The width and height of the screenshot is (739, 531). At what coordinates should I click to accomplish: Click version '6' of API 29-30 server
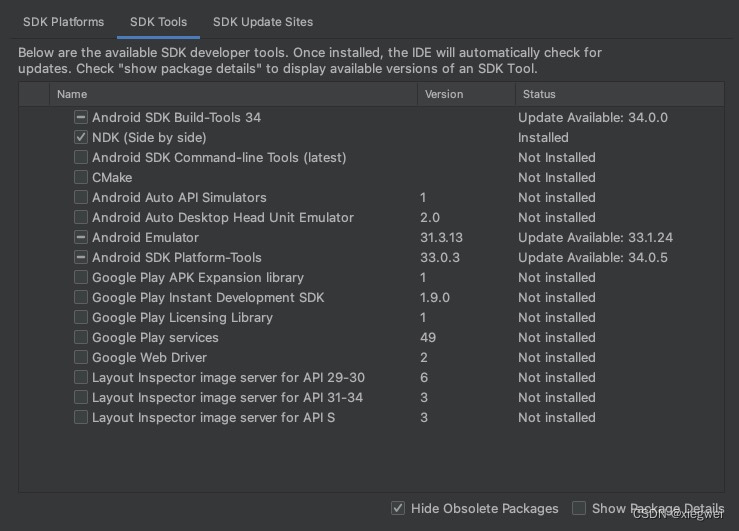pos(424,377)
